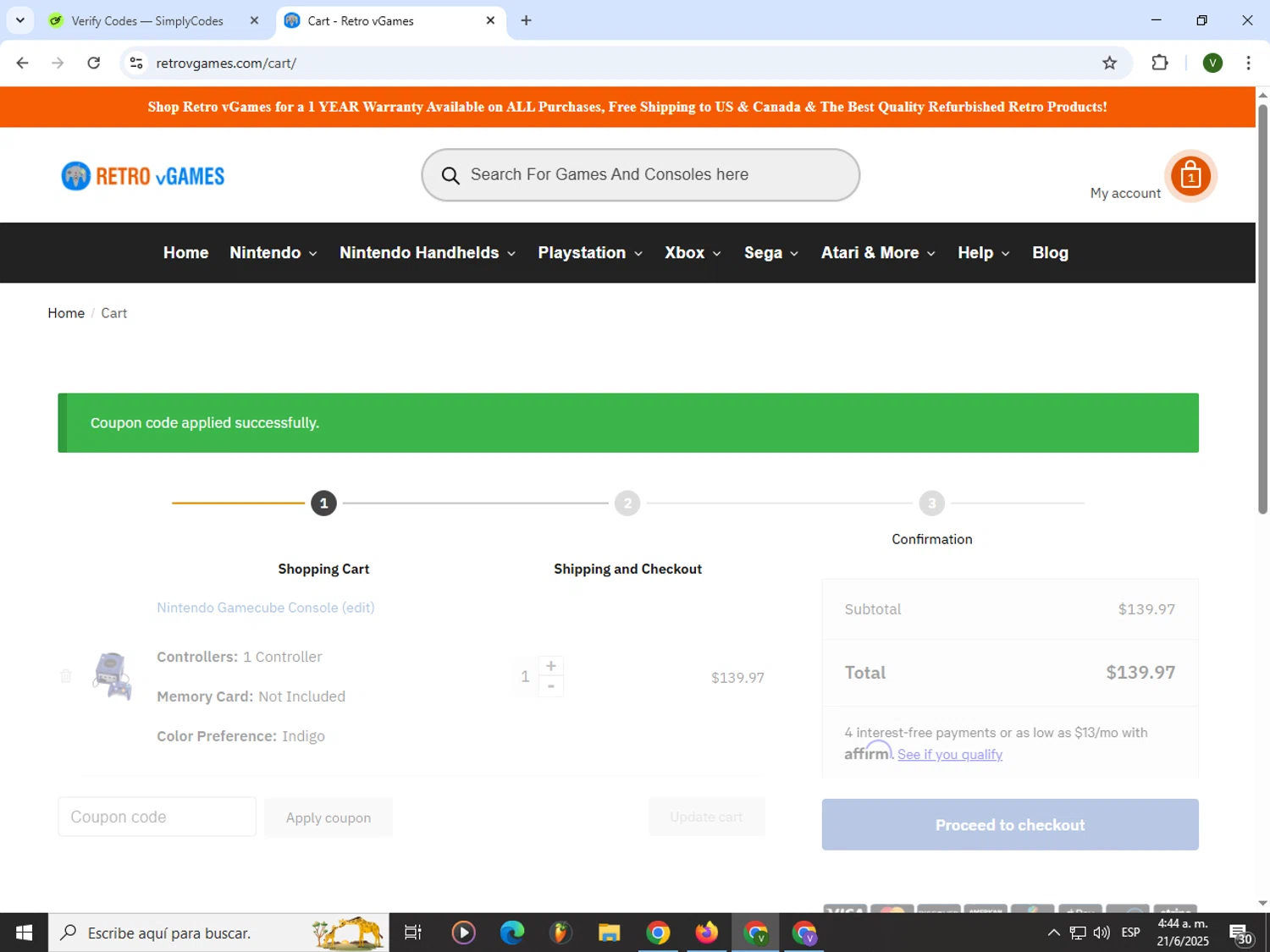The height and width of the screenshot is (952, 1270).
Task: Open notification center icon
Action: pyautogui.click(x=1241, y=934)
